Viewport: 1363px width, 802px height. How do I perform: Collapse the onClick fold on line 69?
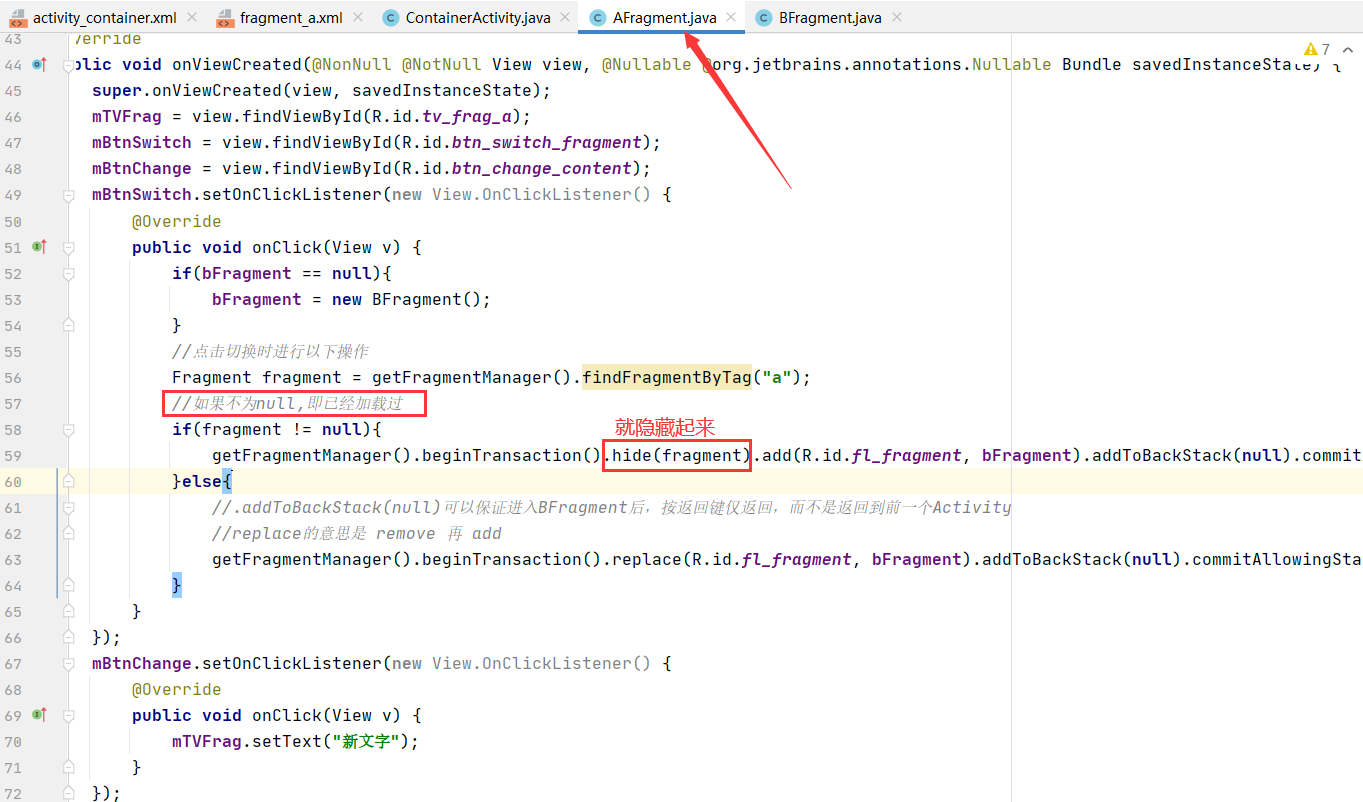68,714
